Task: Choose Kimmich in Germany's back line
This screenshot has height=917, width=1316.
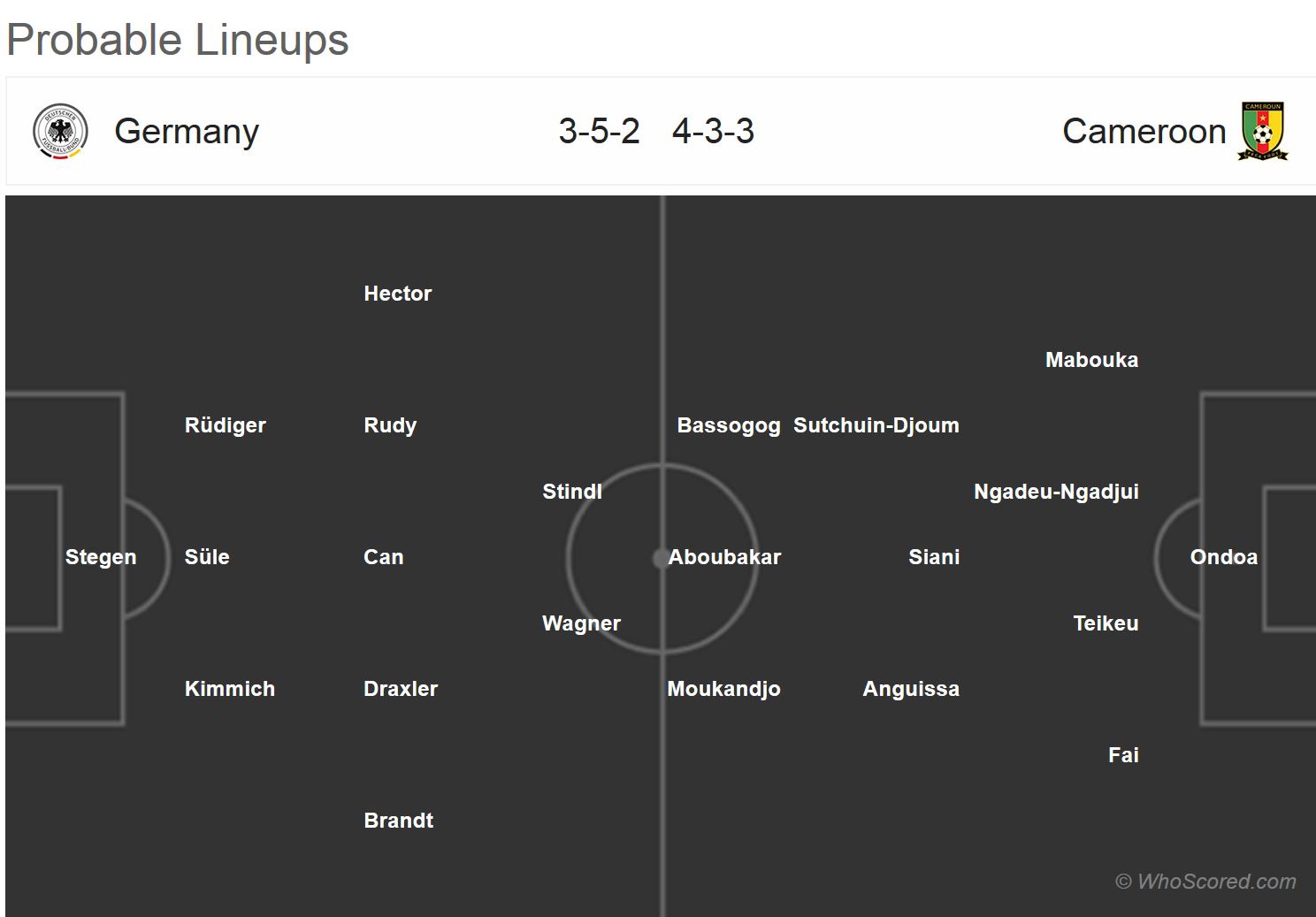Action: [x=229, y=689]
